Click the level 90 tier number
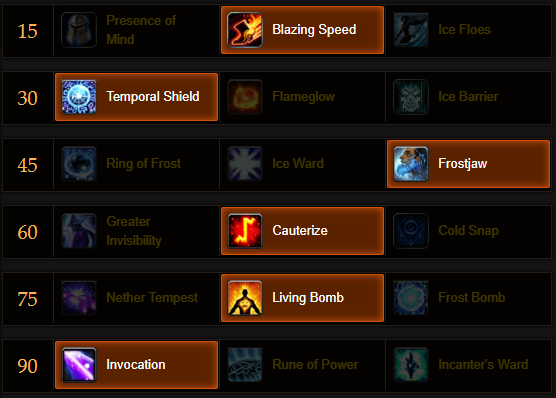This screenshot has width=556, height=398. pyautogui.click(x=28, y=366)
